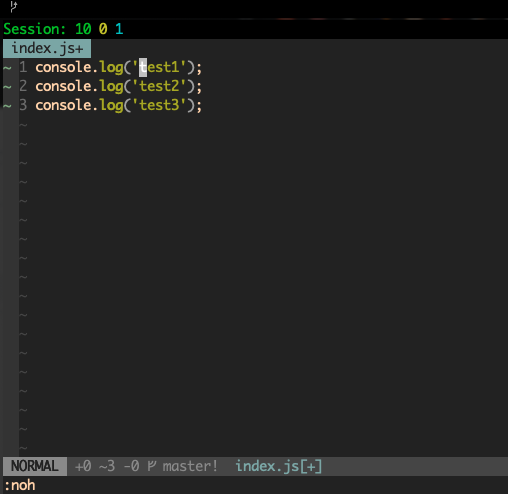Click log on line 3
This screenshot has height=494, width=508.
click(111, 106)
